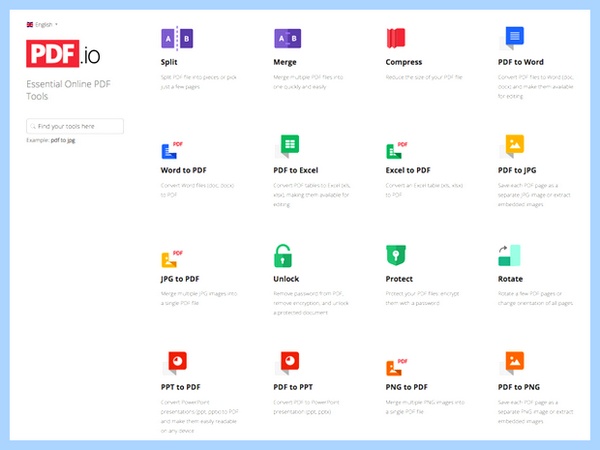This screenshot has height=450, width=600.
Task: Click the 'Unlock' title link
Action: (286, 279)
